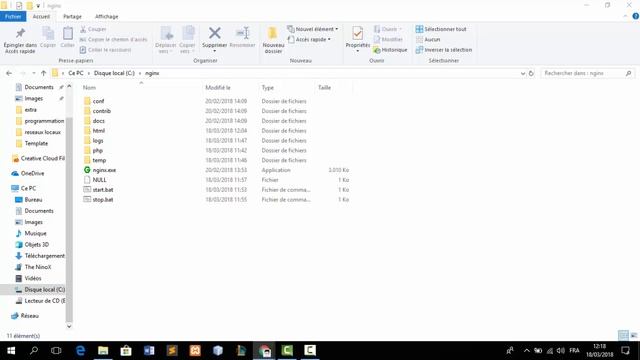This screenshot has height=360, width=640.
Task: Select the html folder
Action: click(x=99, y=131)
